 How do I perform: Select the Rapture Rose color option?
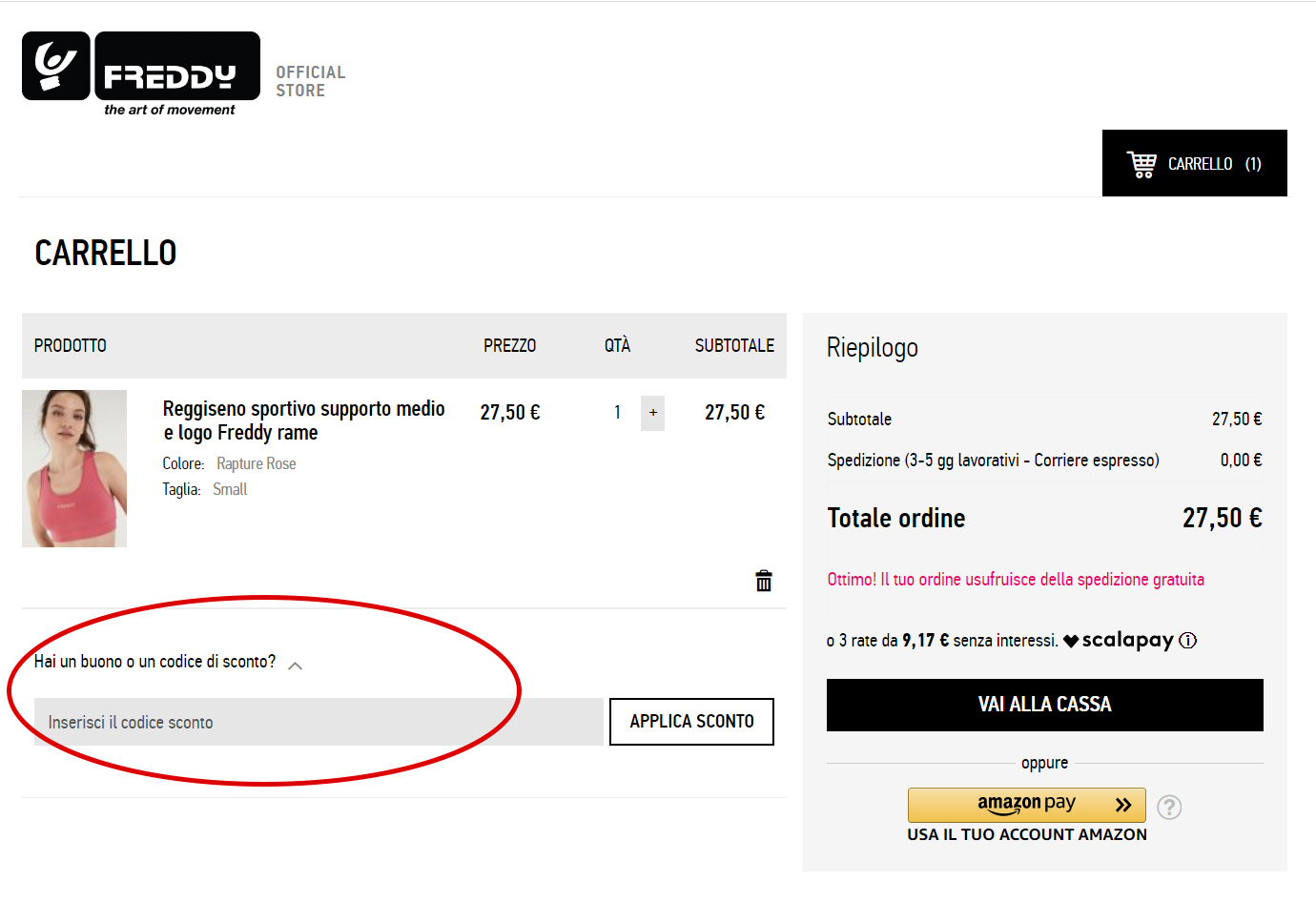[256, 463]
